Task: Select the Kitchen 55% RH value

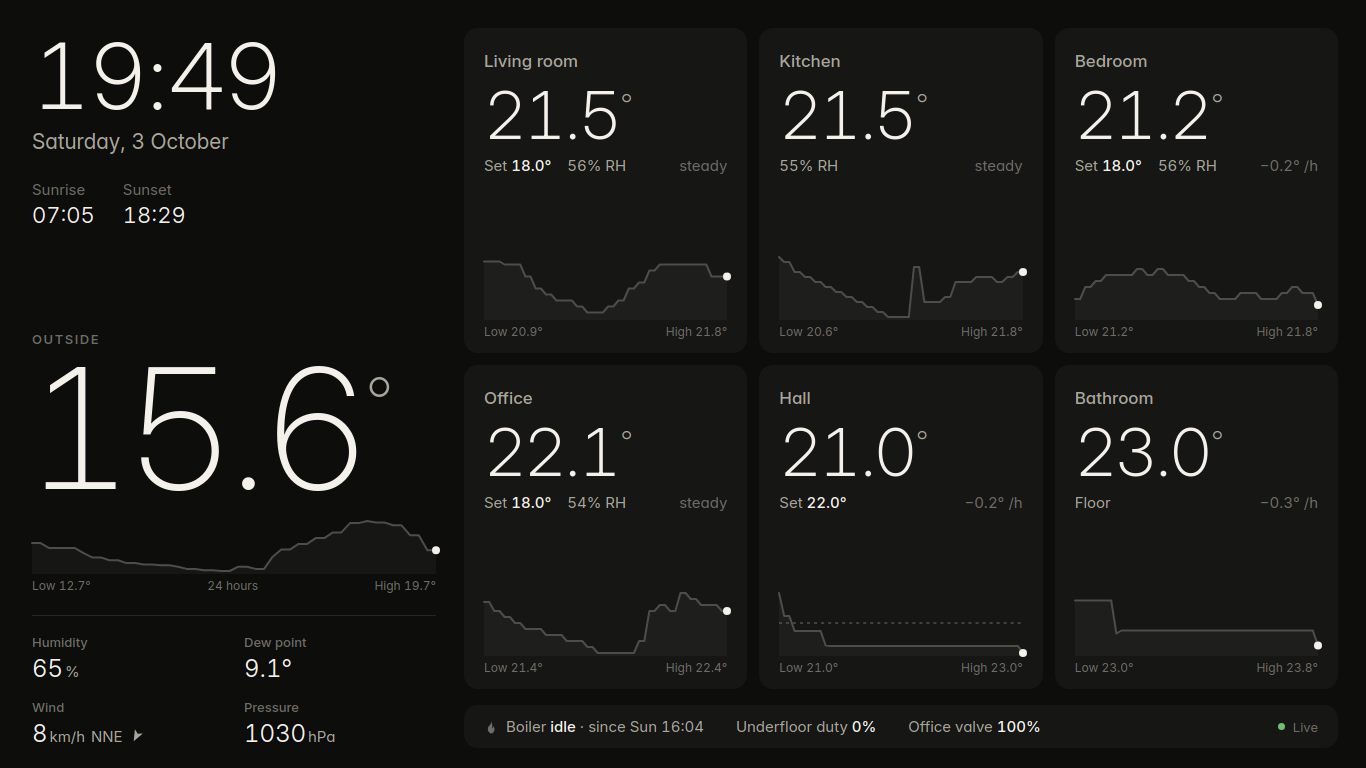Action: click(x=809, y=166)
